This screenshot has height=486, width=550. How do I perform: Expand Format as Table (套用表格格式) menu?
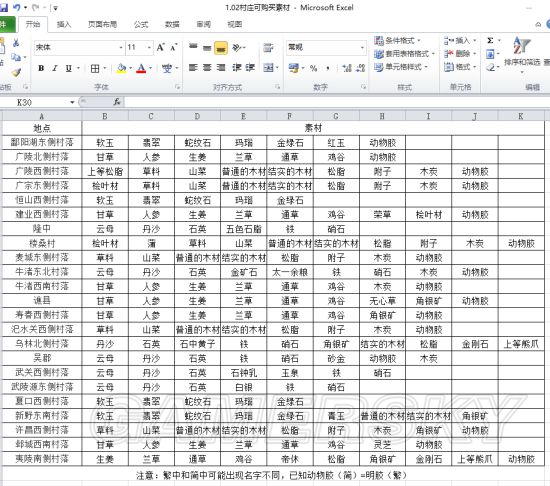[404, 54]
